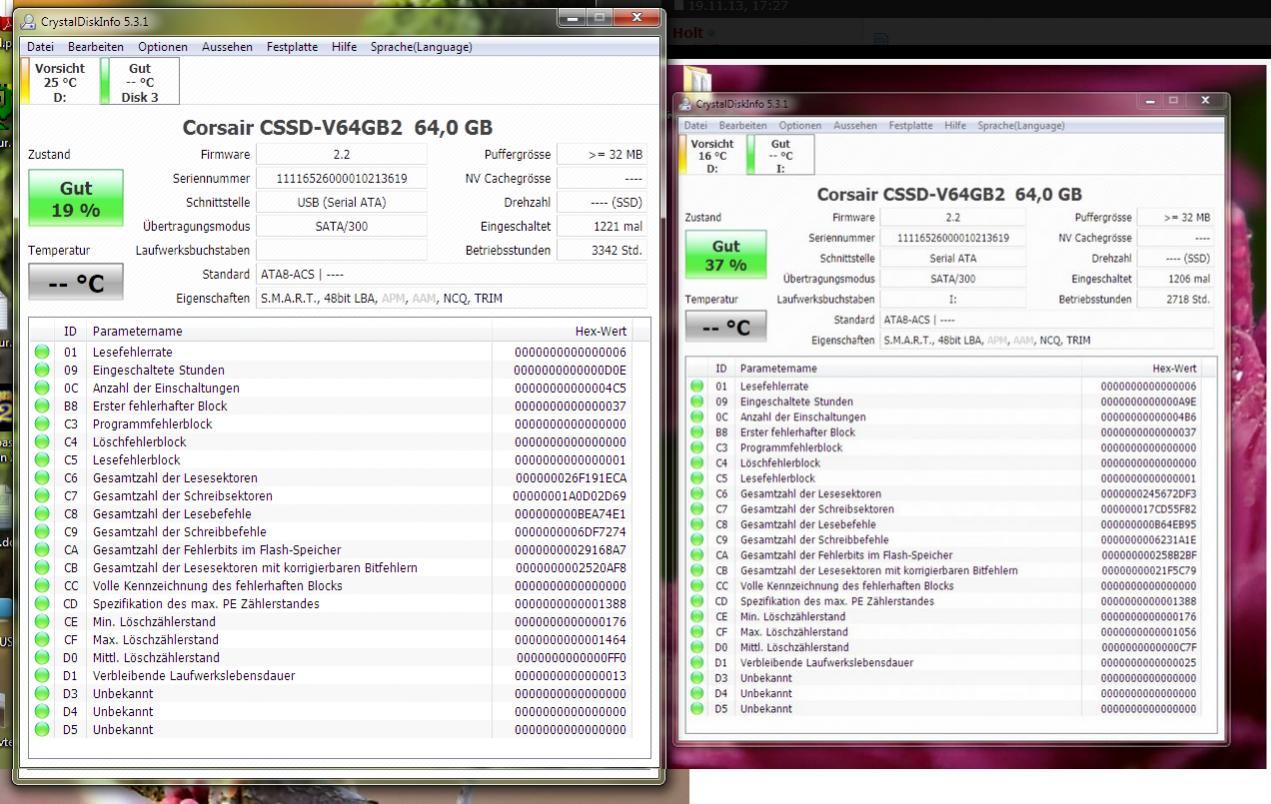Click status icon for Max. Löschzählerstand, right window
This screenshot has height=804, width=1271.
coord(697,632)
